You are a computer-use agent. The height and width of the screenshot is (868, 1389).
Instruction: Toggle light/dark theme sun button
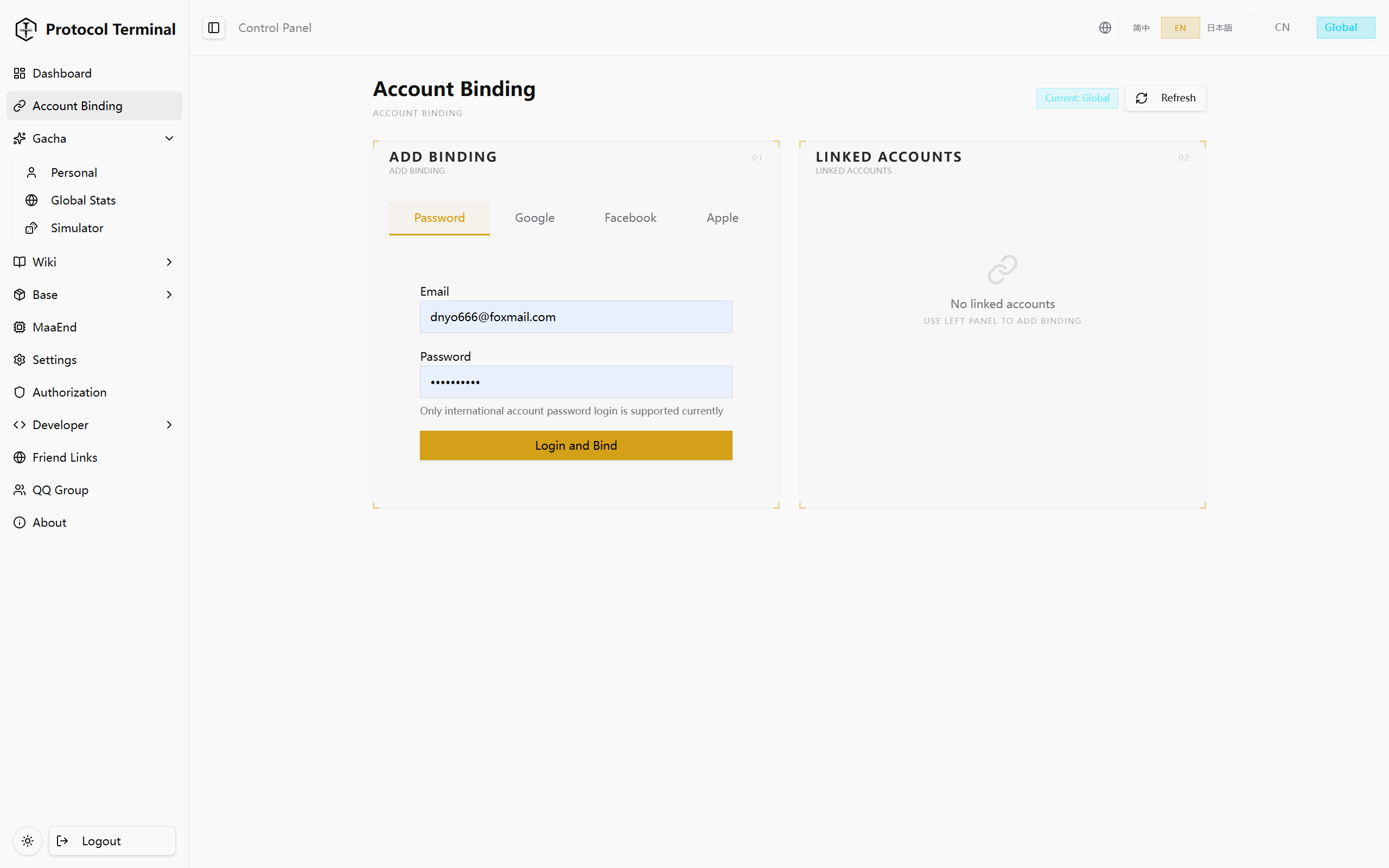[x=28, y=841]
